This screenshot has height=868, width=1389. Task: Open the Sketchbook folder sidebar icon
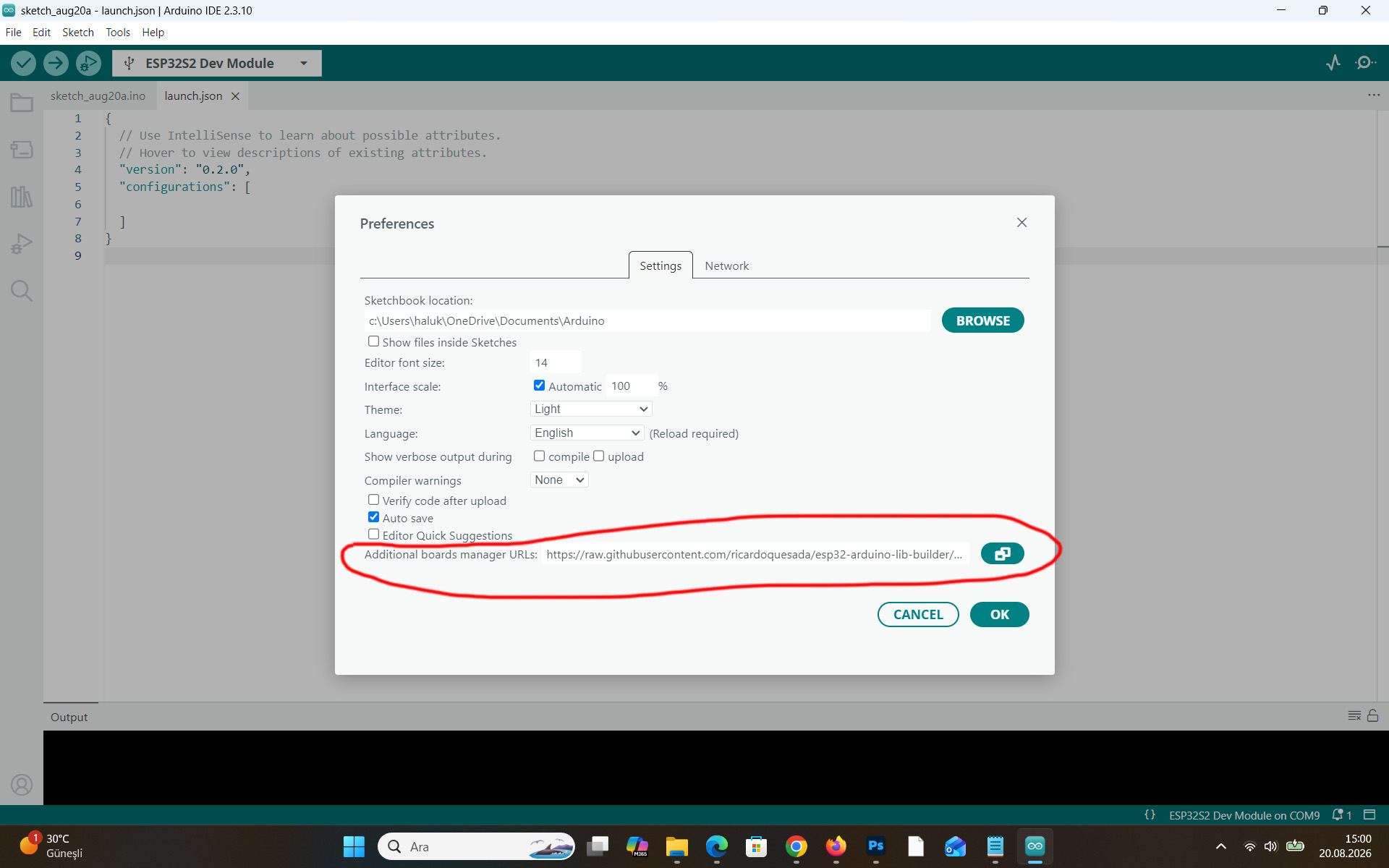[x=22, y=103]
